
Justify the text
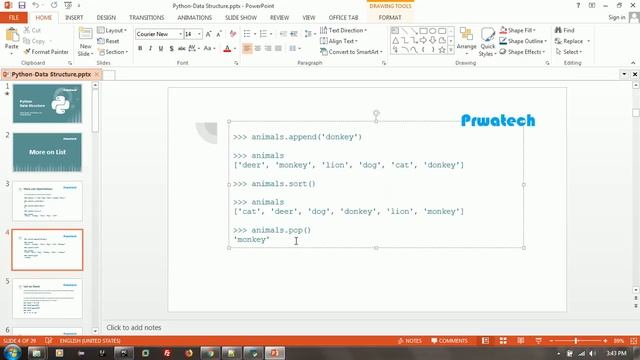[x=278, y=49]
